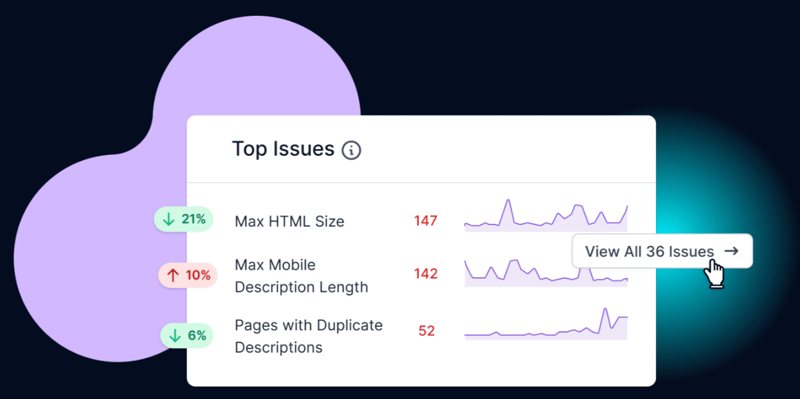Select the 10% increase badge
The image size is (800, 399).
188,276
